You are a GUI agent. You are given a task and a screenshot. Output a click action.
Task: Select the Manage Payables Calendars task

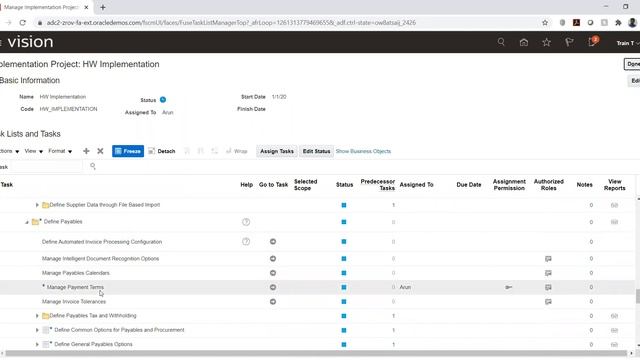point(76,273)
